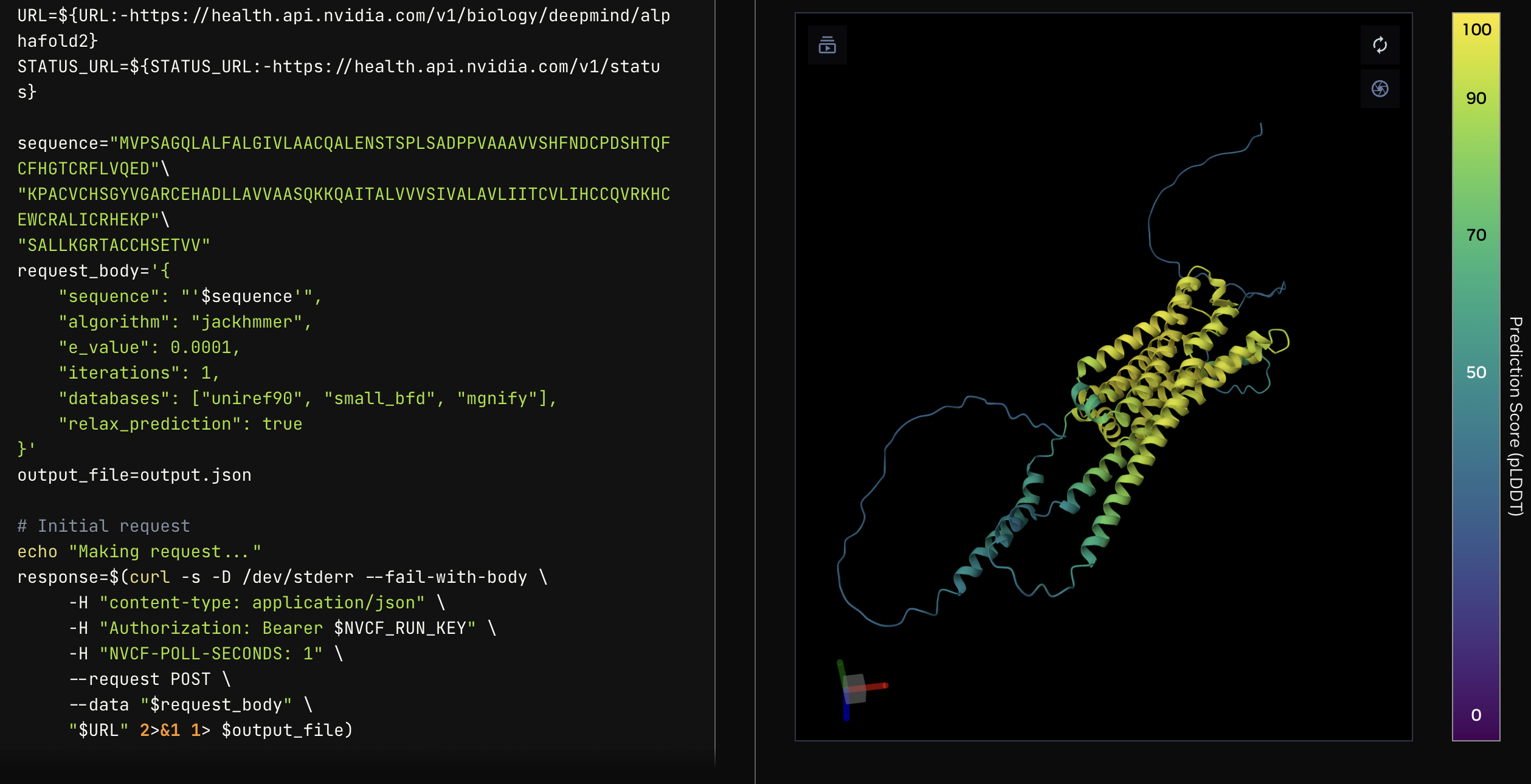Click the "databases" list line in request body
Screen dimensions: 1531x784
point(307,398)
